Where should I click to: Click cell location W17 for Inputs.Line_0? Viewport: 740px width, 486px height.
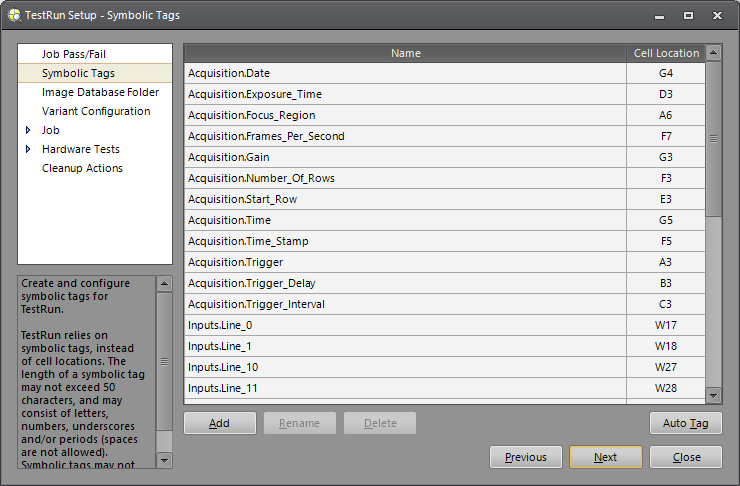pyautogui.click(x=666, y=325)
